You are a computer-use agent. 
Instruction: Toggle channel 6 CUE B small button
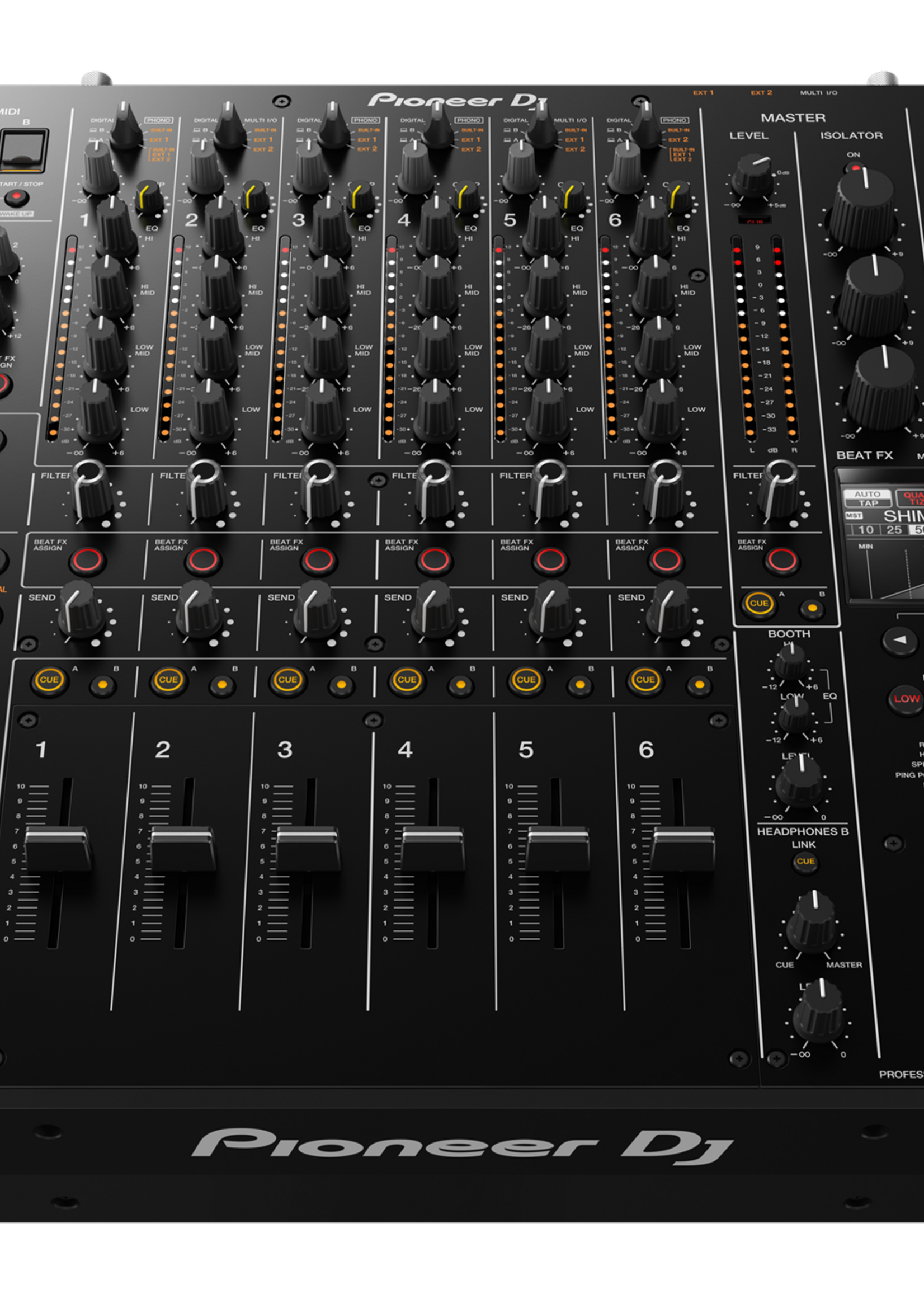(x=700, y=685)
